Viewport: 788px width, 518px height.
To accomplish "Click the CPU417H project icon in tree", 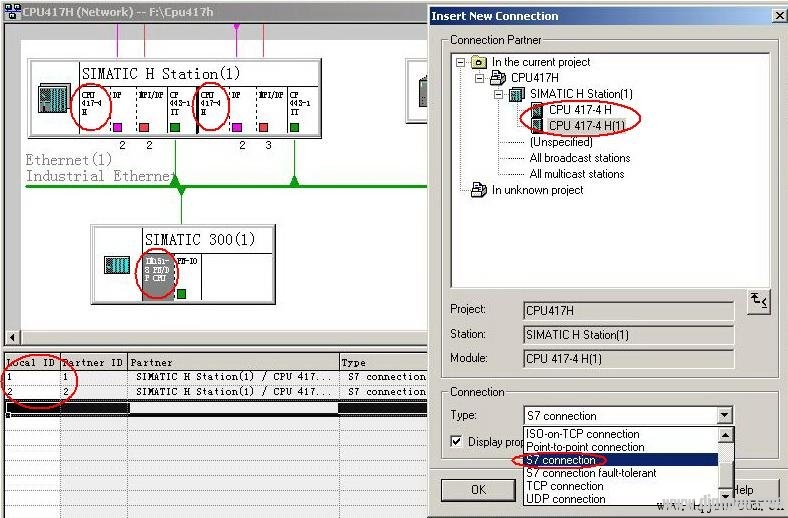I will tap(498, 78).
